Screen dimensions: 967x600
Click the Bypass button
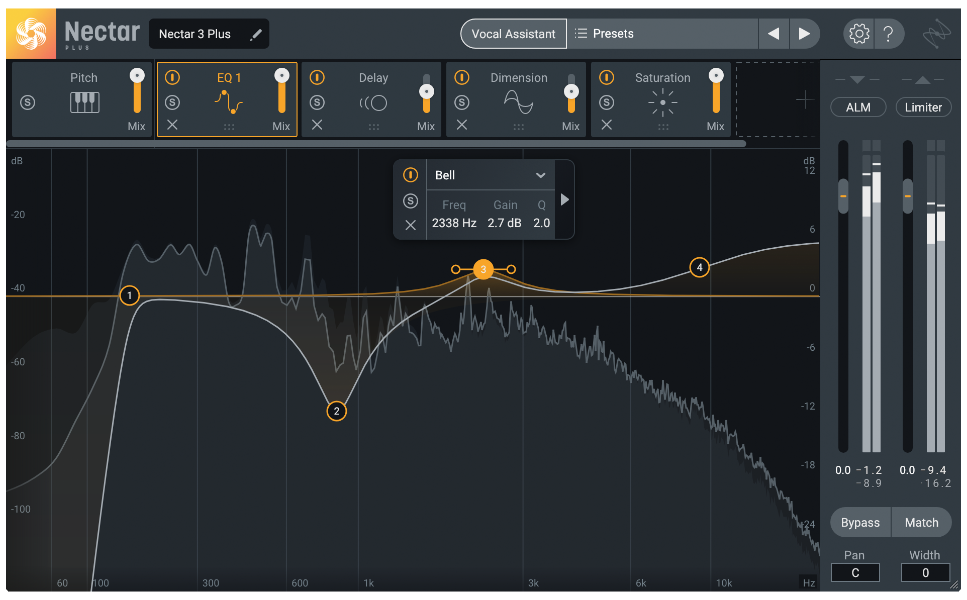(x=860, y=523)
